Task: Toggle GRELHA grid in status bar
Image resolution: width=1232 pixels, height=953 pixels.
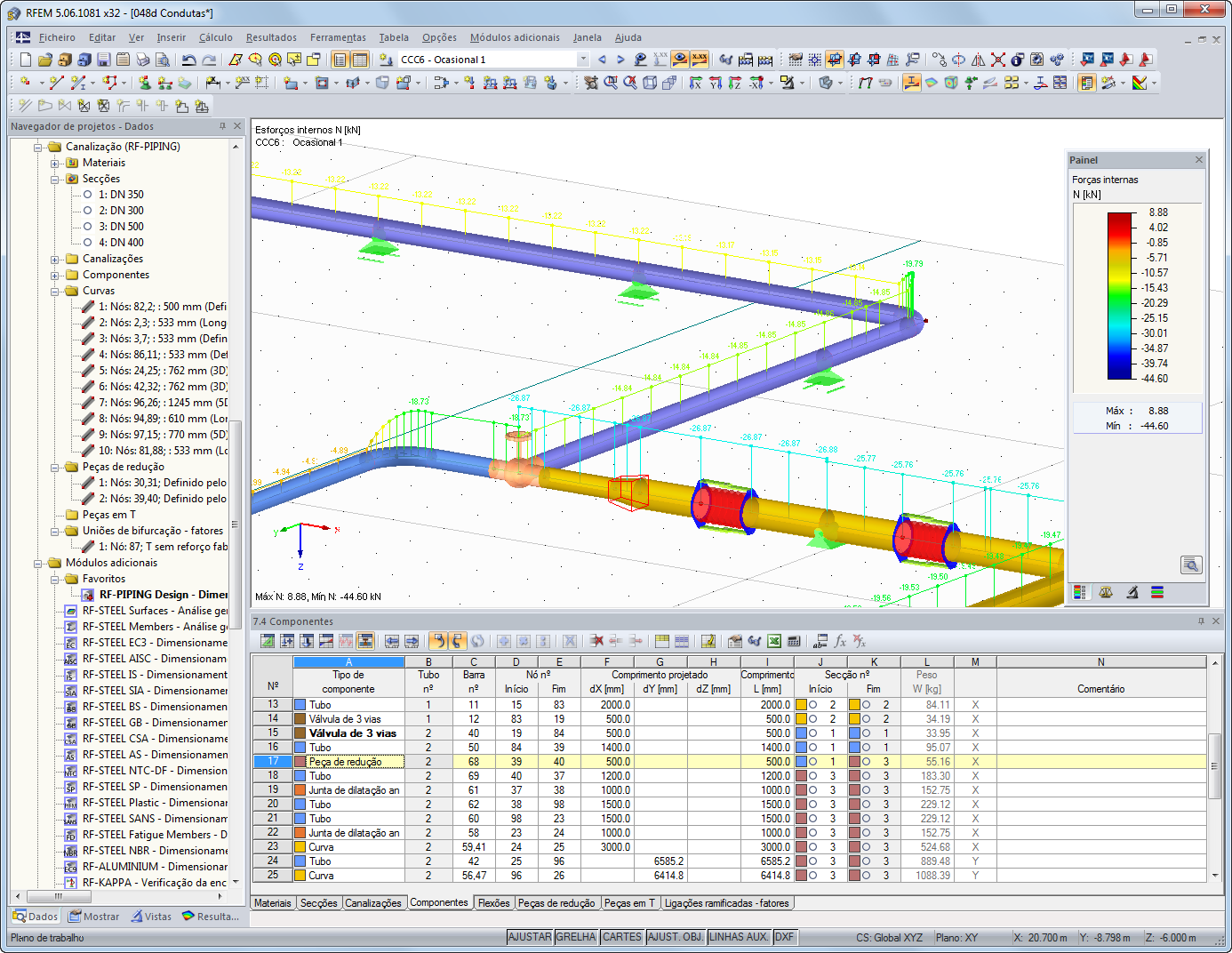Action: [576, 937]
